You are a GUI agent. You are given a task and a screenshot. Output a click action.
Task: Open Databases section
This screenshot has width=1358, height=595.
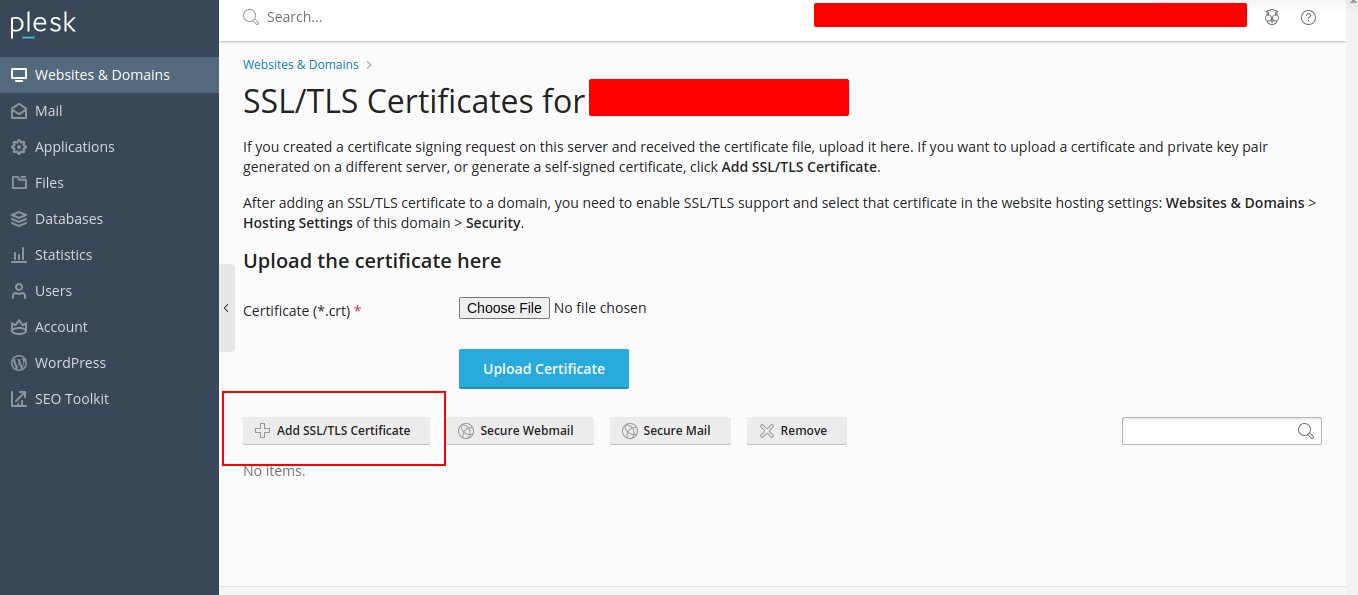(x=68, y=219)
